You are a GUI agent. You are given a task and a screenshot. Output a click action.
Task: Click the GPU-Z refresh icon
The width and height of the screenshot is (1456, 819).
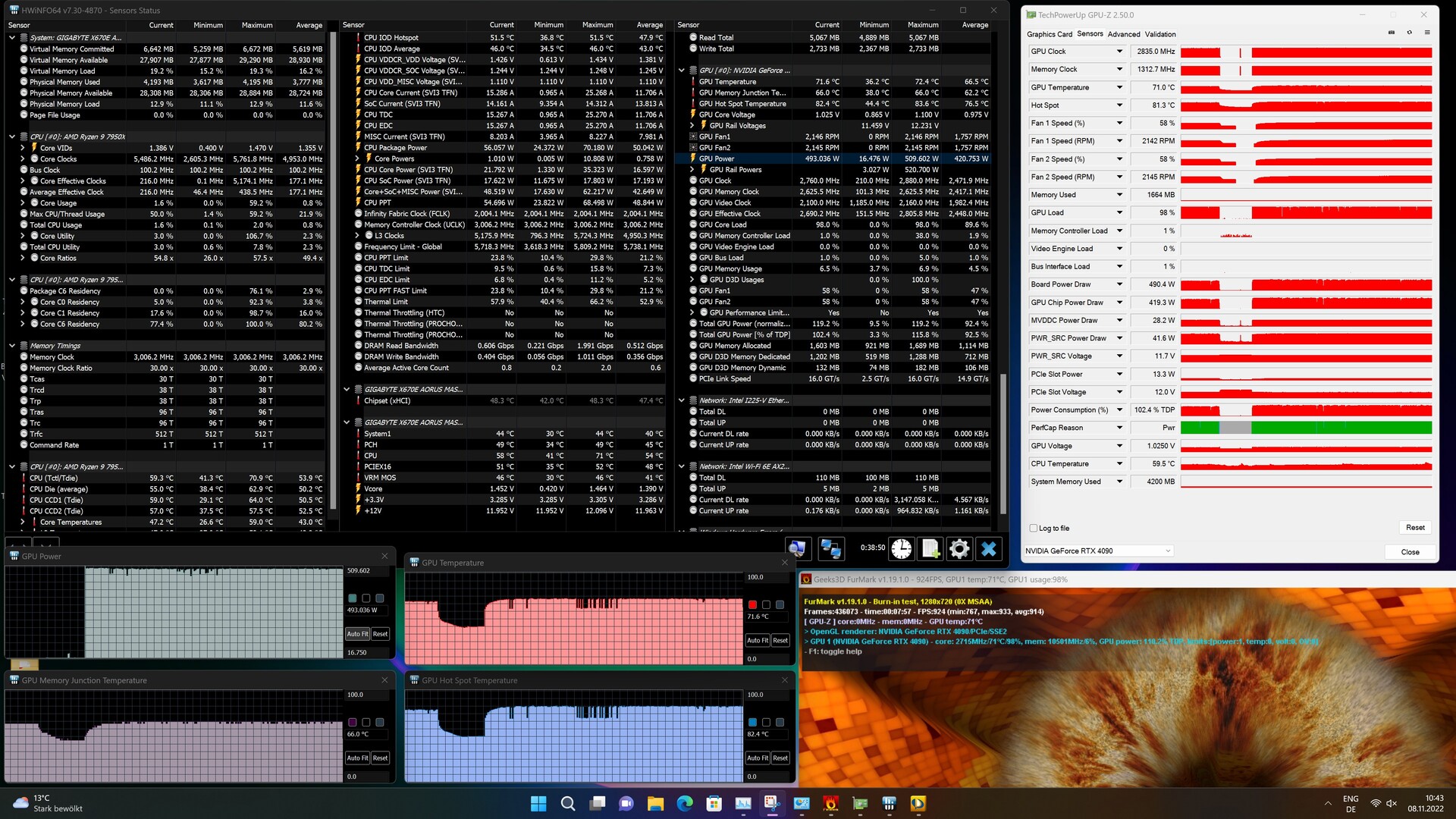point(1409,33)
